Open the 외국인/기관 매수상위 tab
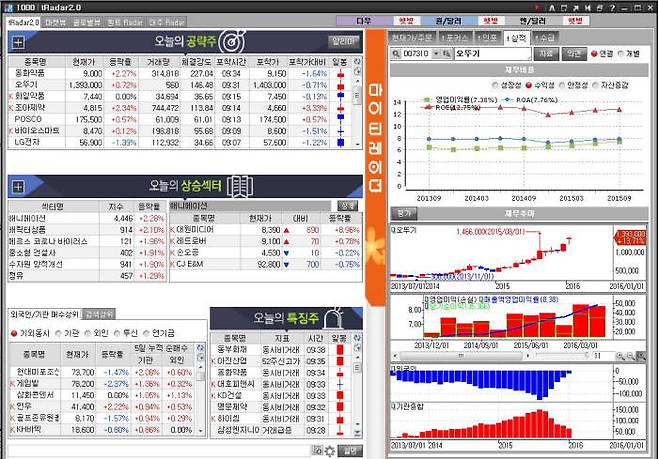The height and width of the screenshot is (459, 658). (44, 314)
